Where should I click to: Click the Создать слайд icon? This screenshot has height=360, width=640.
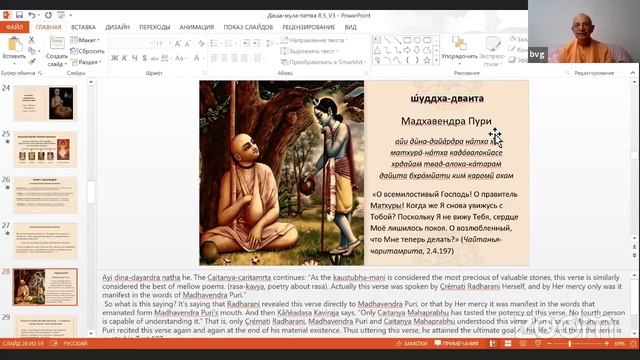coord(57,43)
